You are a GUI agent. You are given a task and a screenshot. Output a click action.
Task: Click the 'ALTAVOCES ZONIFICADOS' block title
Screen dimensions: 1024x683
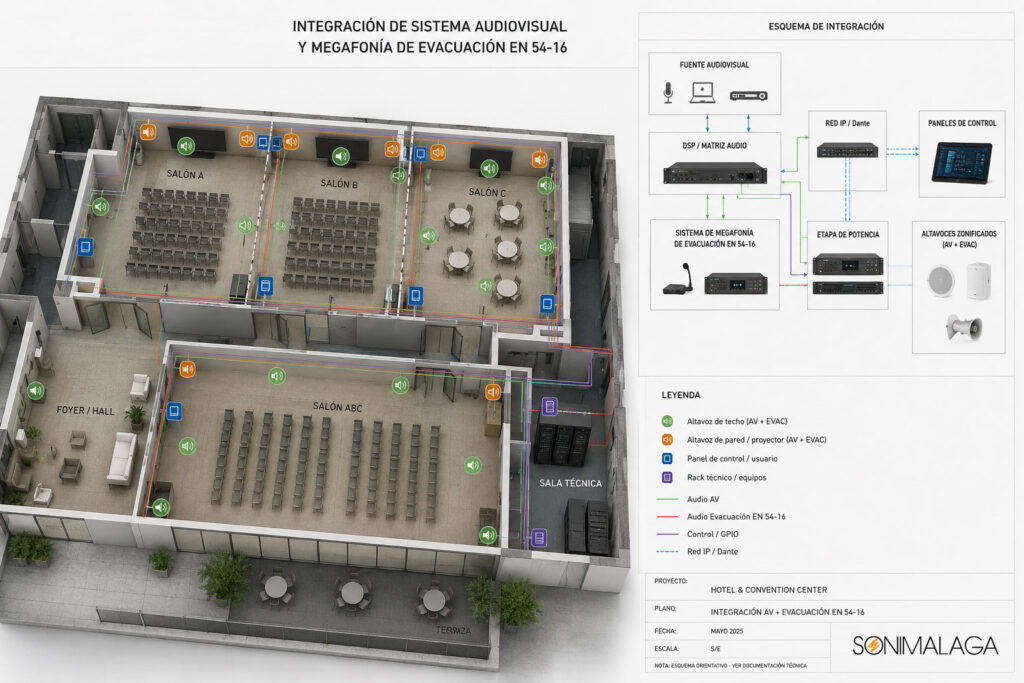tap(959, 238)
